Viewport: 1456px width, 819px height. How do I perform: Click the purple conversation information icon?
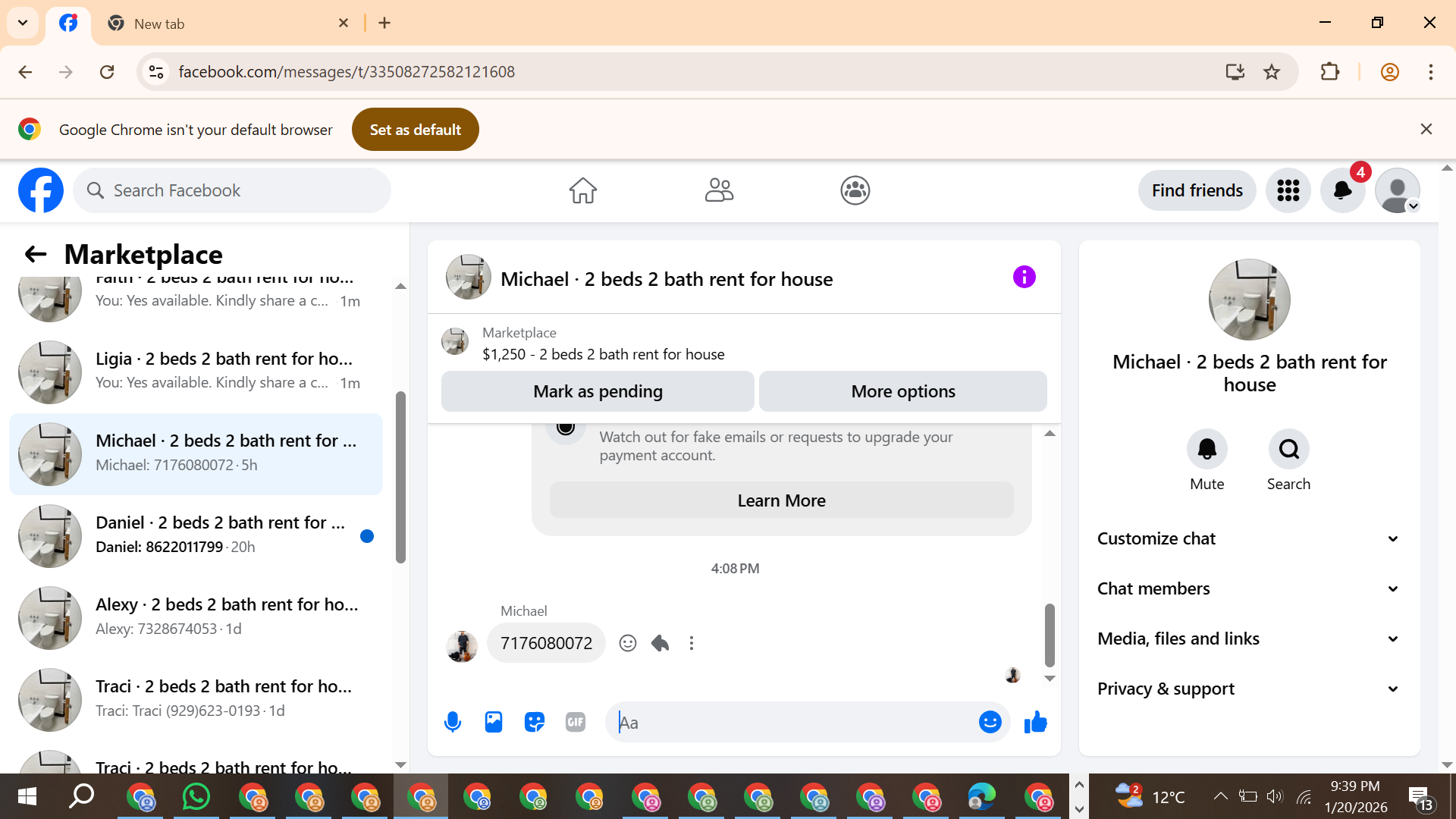tap(1025, 277)
